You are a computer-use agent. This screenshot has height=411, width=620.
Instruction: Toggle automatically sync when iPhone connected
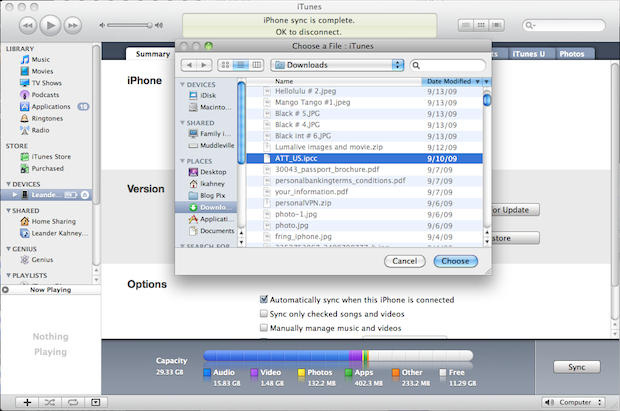264,300
